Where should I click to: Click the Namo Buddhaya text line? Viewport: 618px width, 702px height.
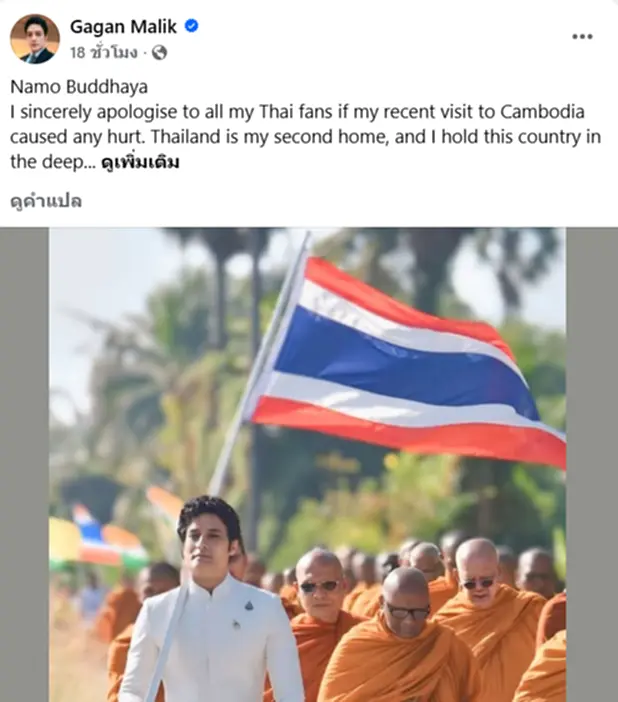pos(79,87)
